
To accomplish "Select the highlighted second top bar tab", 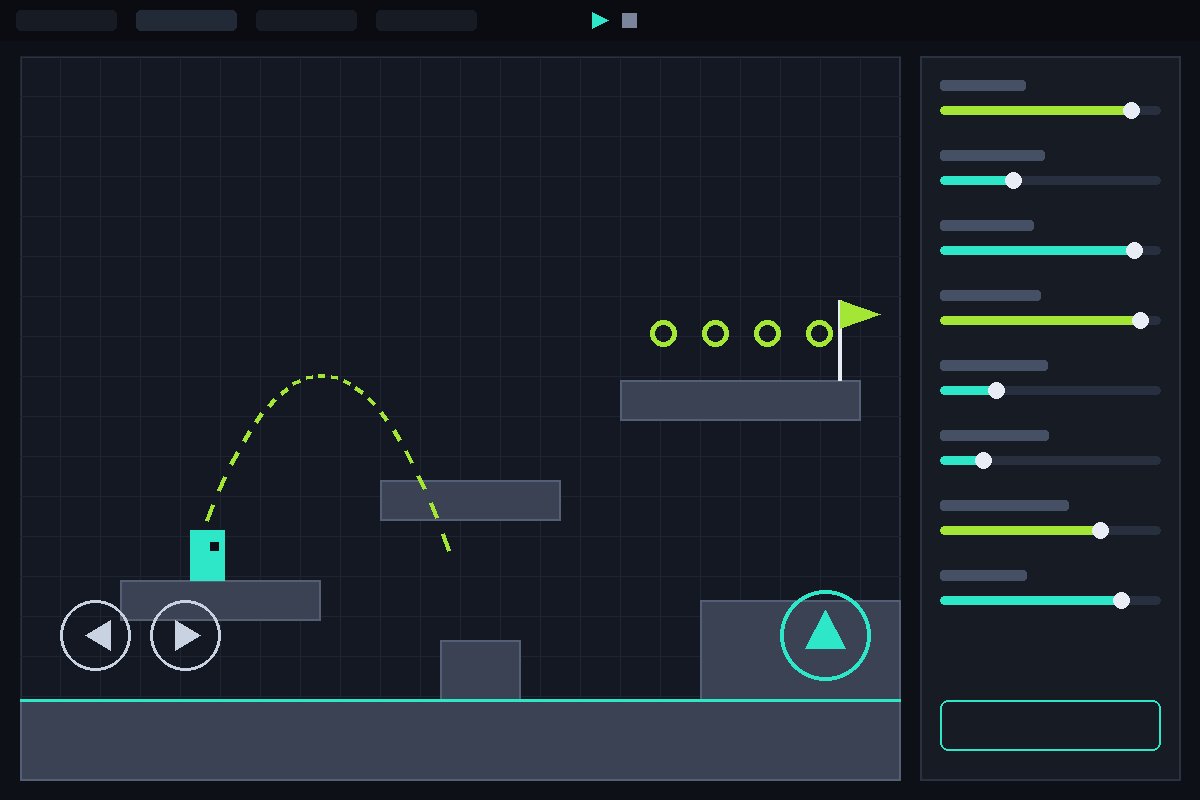I will [x=186, y=20].
